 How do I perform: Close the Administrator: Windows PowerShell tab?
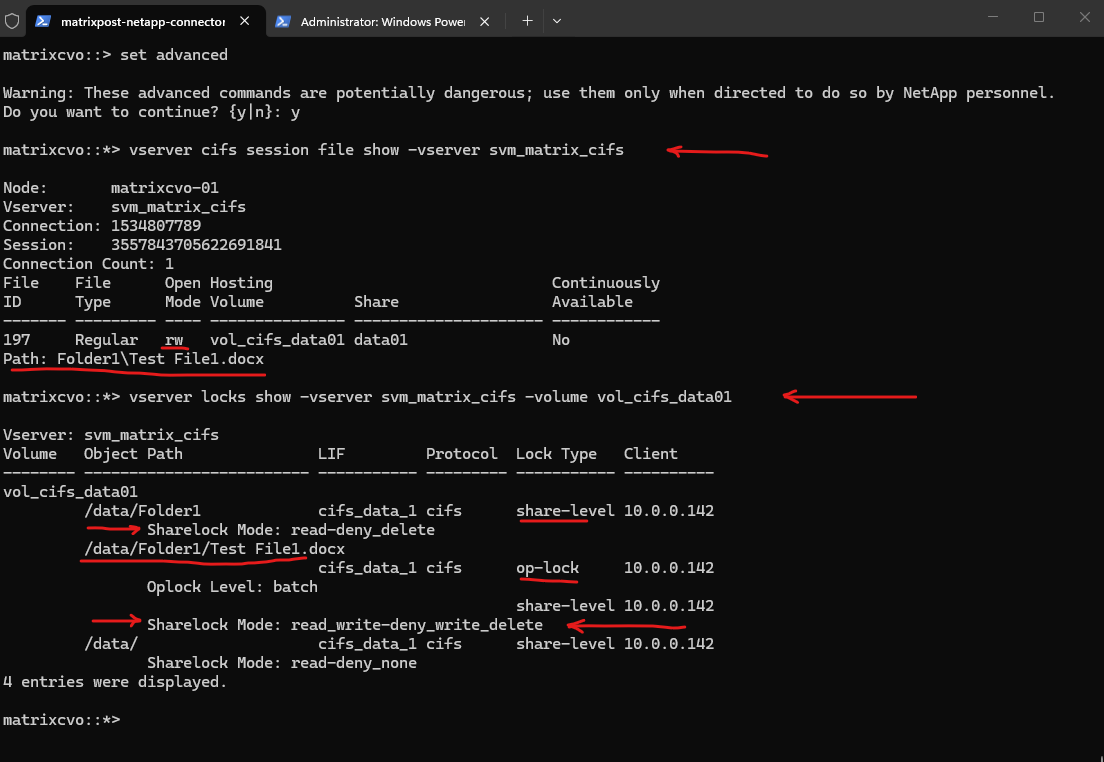pyautogui.click(x=484, y=21)
